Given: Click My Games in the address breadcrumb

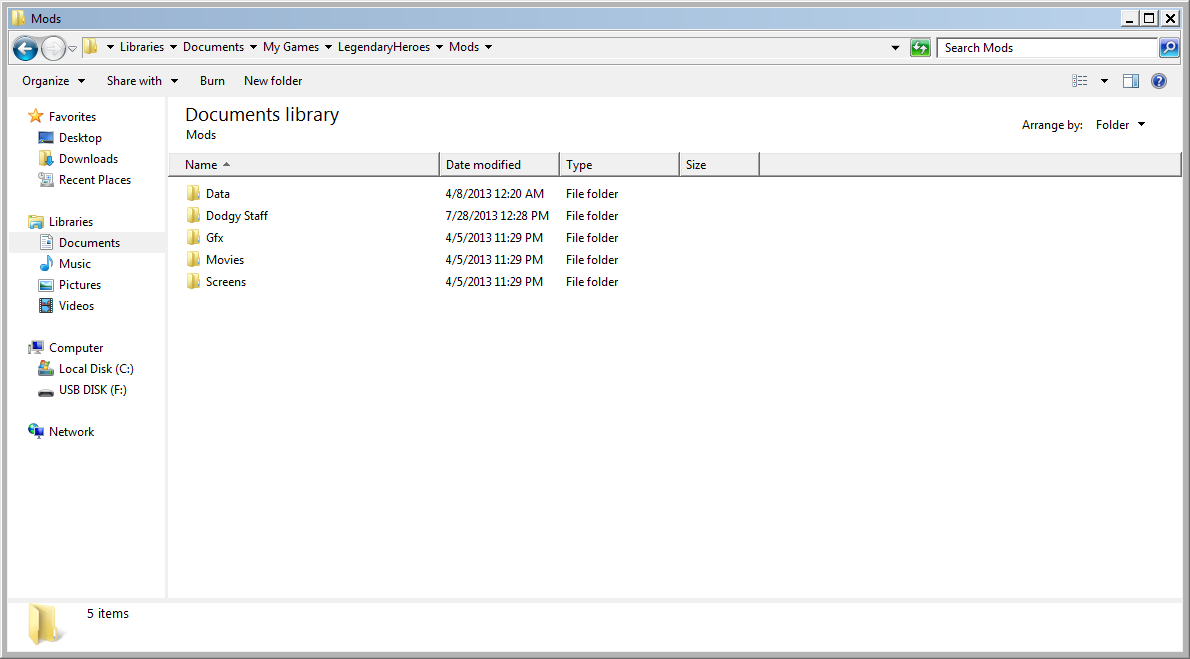Looking at the screenshot, I should click(291, 47).
